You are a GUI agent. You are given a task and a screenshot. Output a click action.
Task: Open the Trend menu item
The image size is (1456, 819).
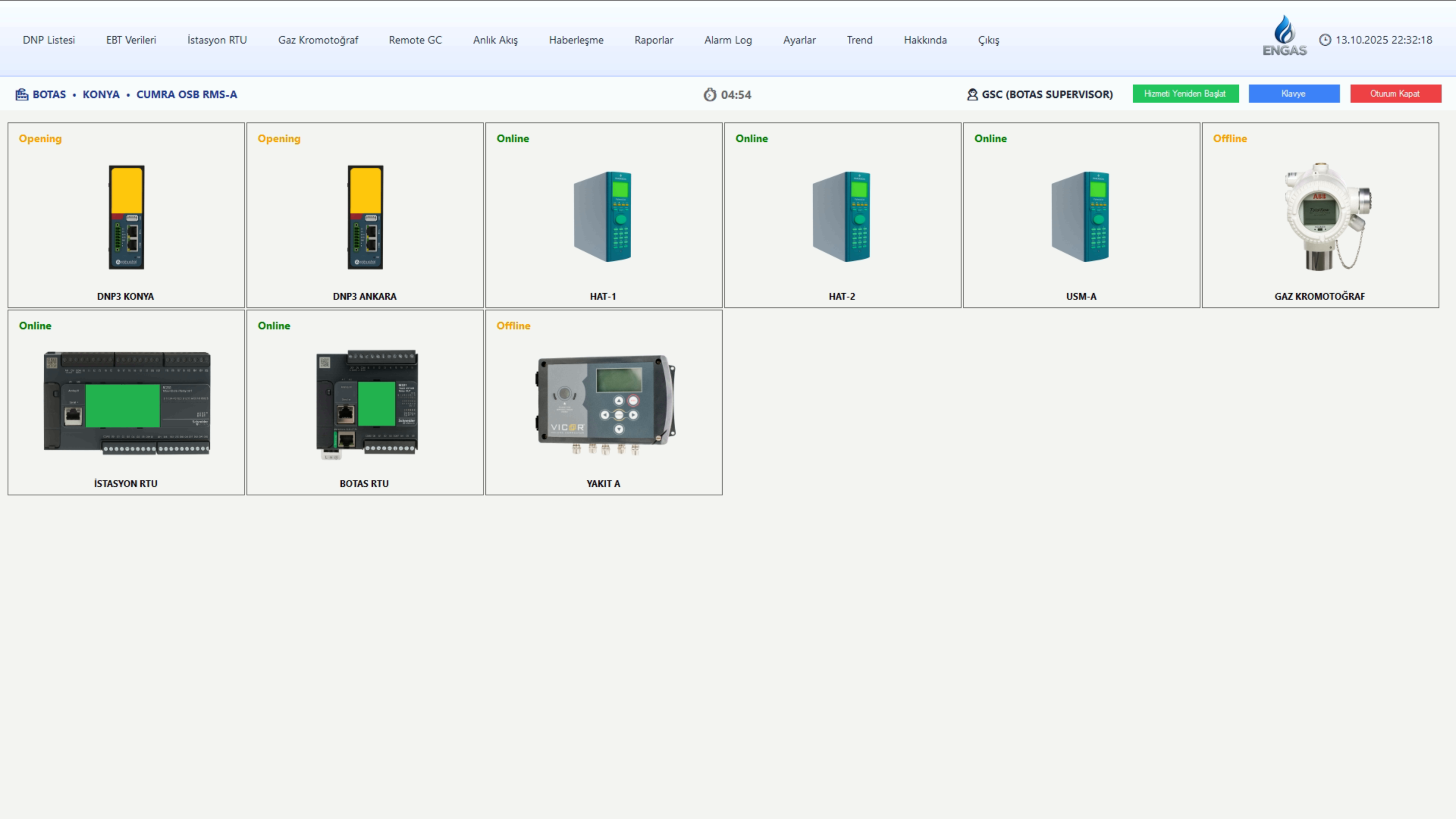point(859,40)
